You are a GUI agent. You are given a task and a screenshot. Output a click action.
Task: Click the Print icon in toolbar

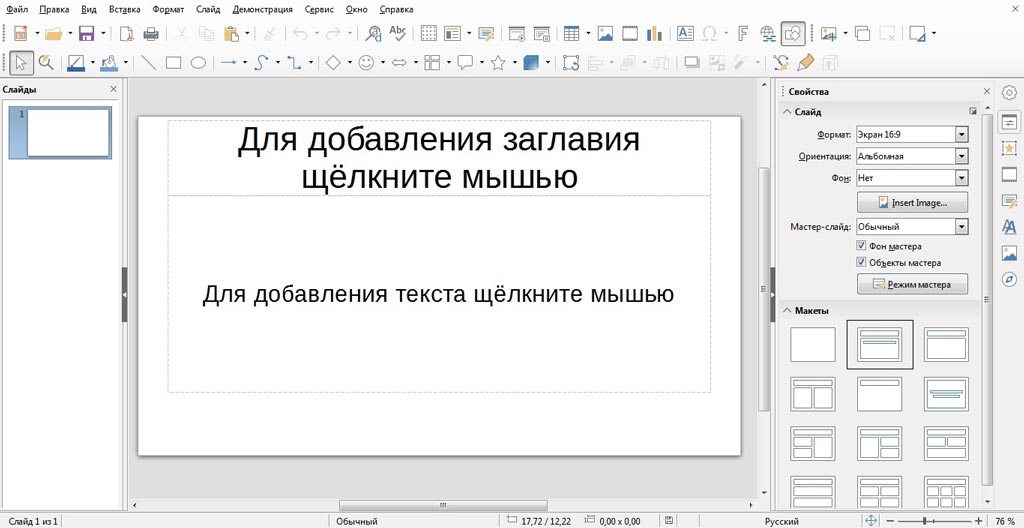tap(151, 33)
